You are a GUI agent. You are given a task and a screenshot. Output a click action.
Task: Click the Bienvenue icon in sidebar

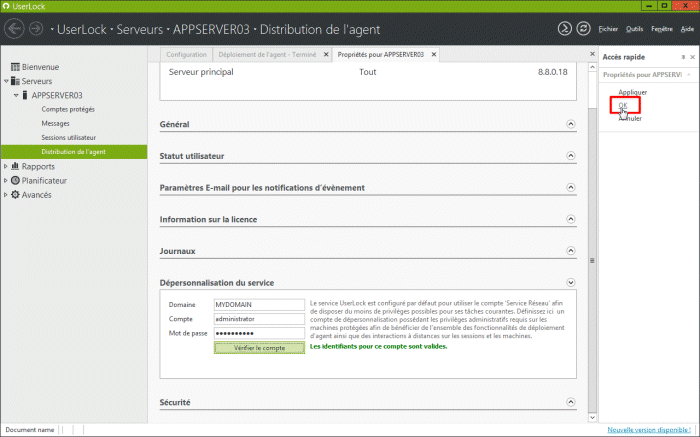click(x=15, y=67)
